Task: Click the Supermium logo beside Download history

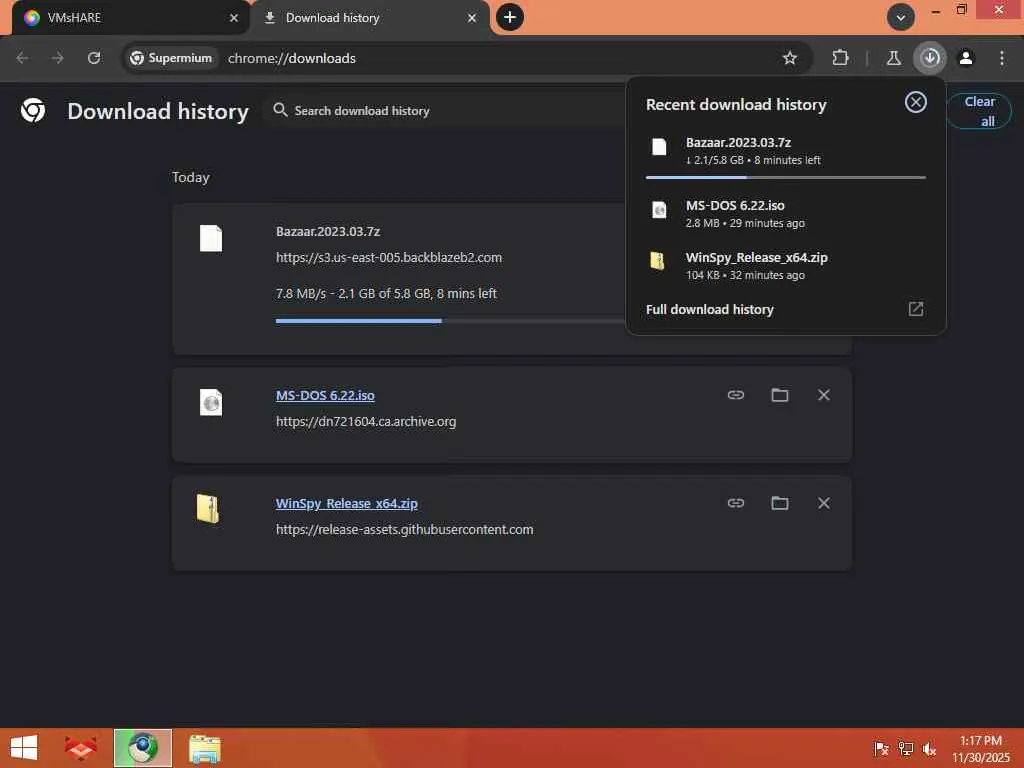Action: click(x=33, y=110)
